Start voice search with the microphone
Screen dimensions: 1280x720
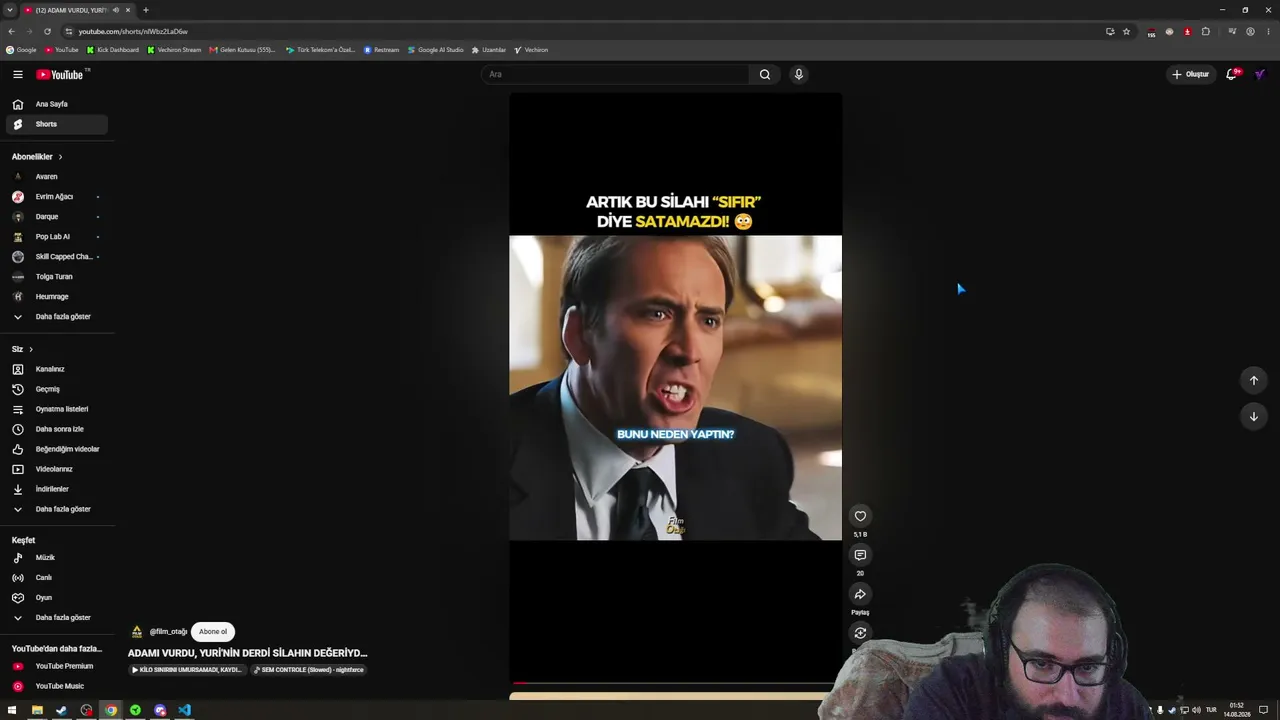coord(798,74)
